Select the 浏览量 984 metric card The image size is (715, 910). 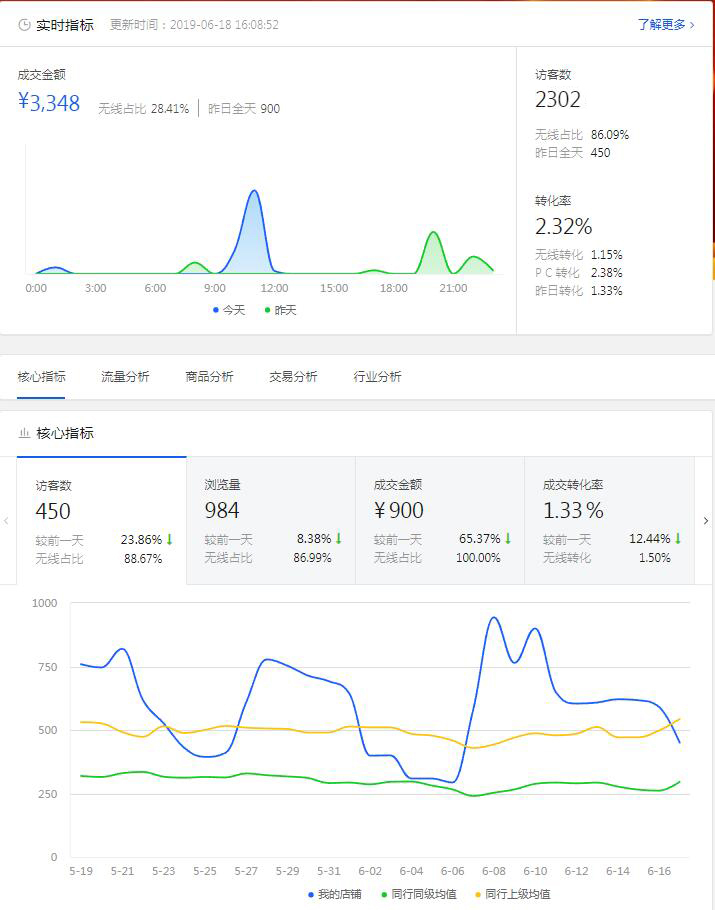point(270,520)
